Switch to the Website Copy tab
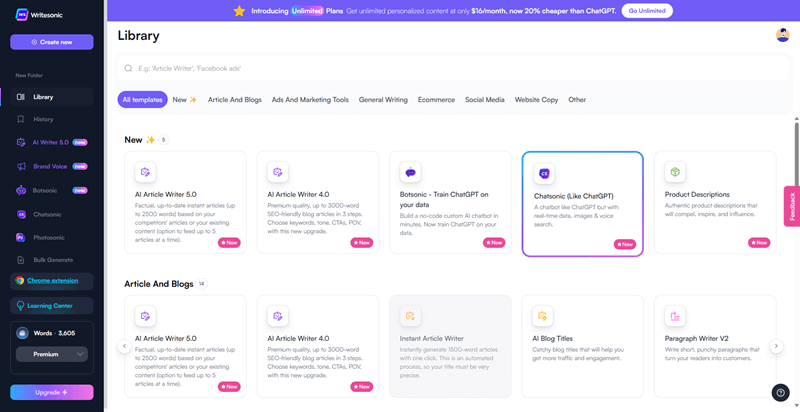800x412 pixels. [x=536, y=100]
